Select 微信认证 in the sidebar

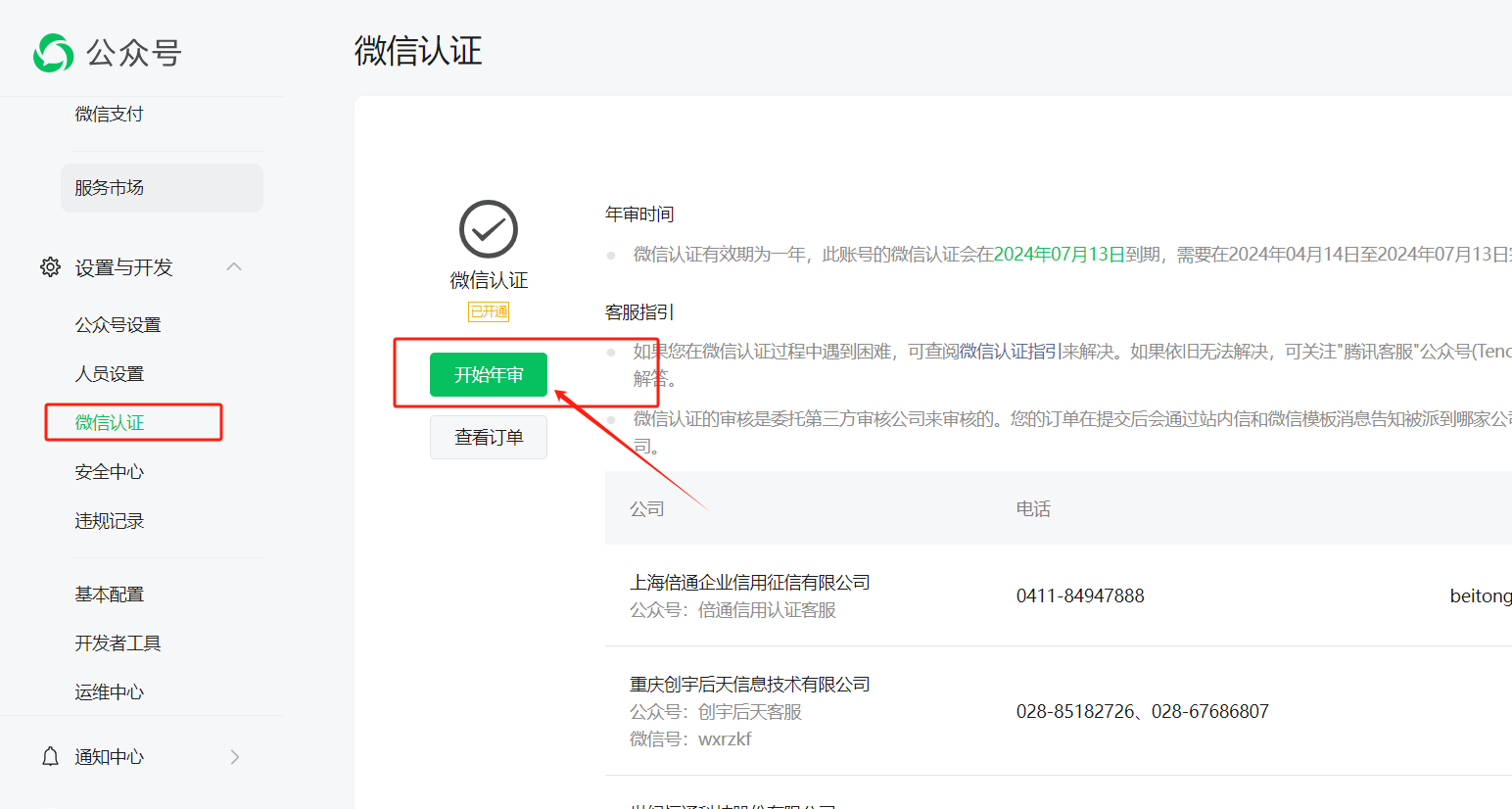[110, 423]
